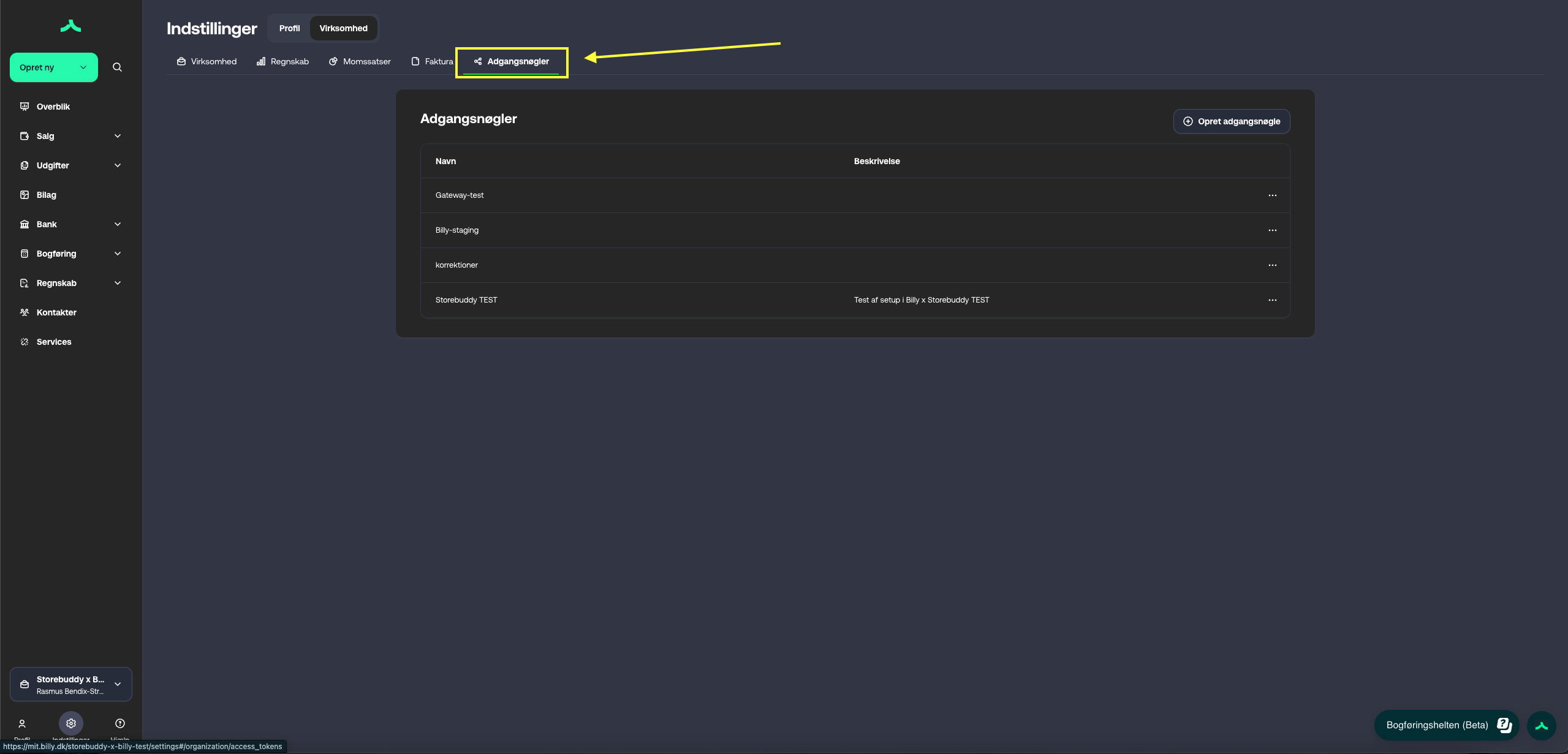The width and height of the screenshot is (1568, 754).
Task: Go to Kontakter in sidebar
Action: click(56, 312)
